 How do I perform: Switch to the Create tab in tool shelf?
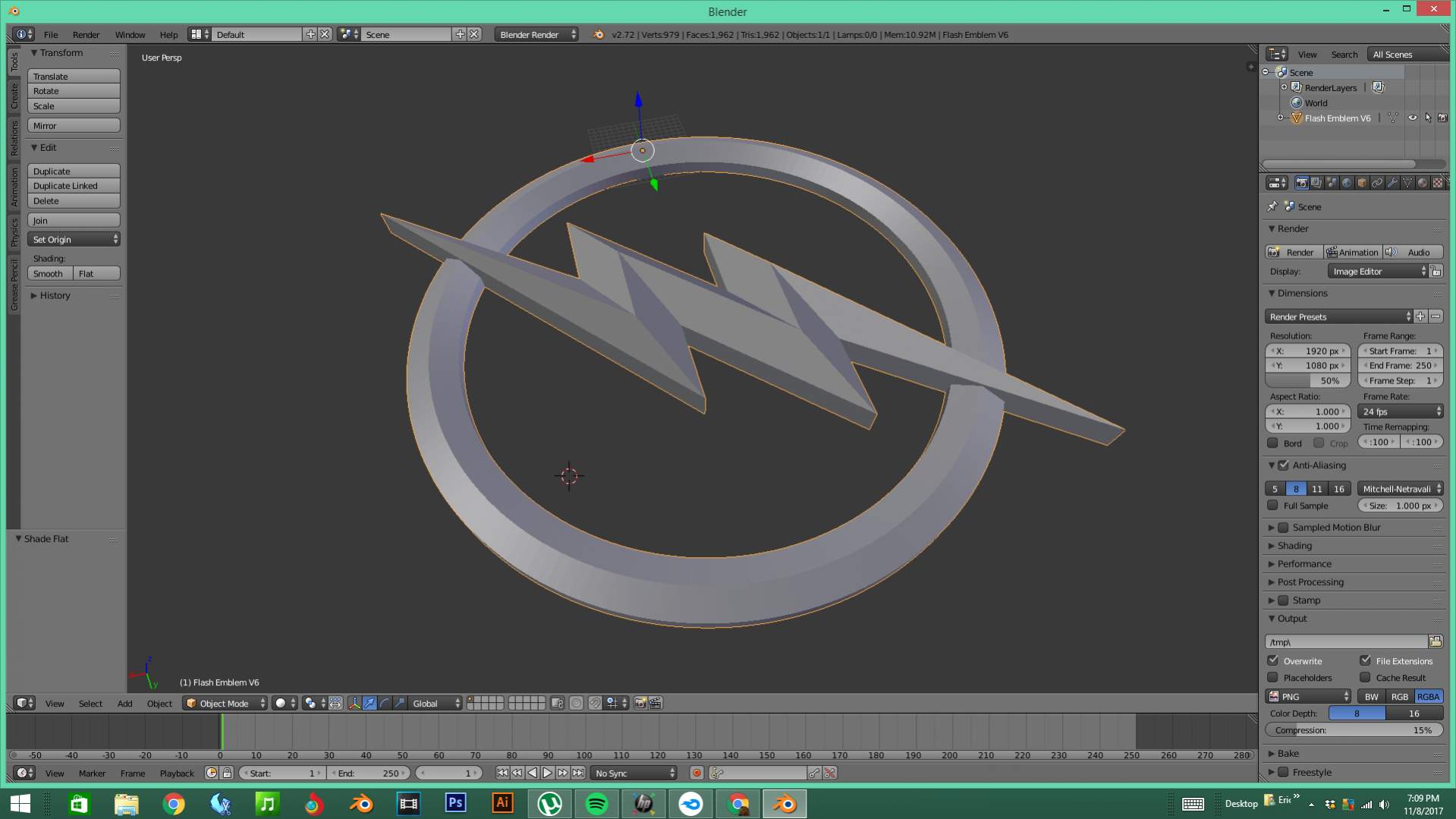(14, 96)
